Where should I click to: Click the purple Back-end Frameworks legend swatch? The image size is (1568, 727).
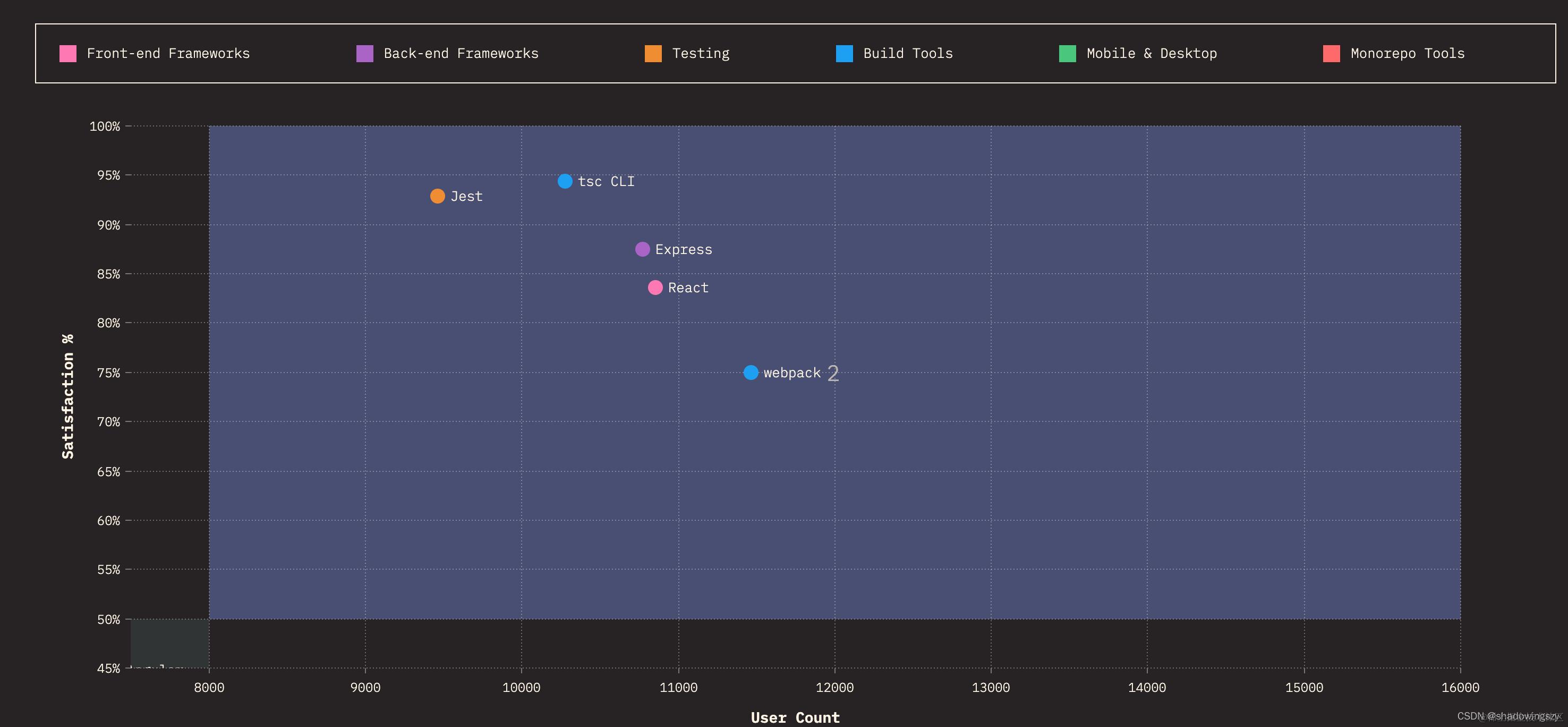tap(364, 54)
